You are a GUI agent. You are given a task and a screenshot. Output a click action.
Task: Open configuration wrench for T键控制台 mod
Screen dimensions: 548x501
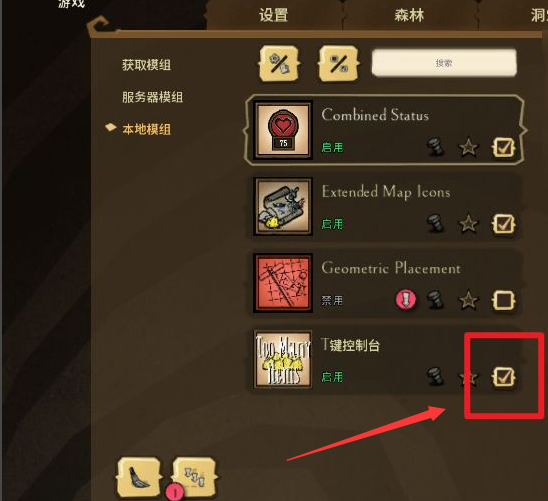tap(435, 377)
